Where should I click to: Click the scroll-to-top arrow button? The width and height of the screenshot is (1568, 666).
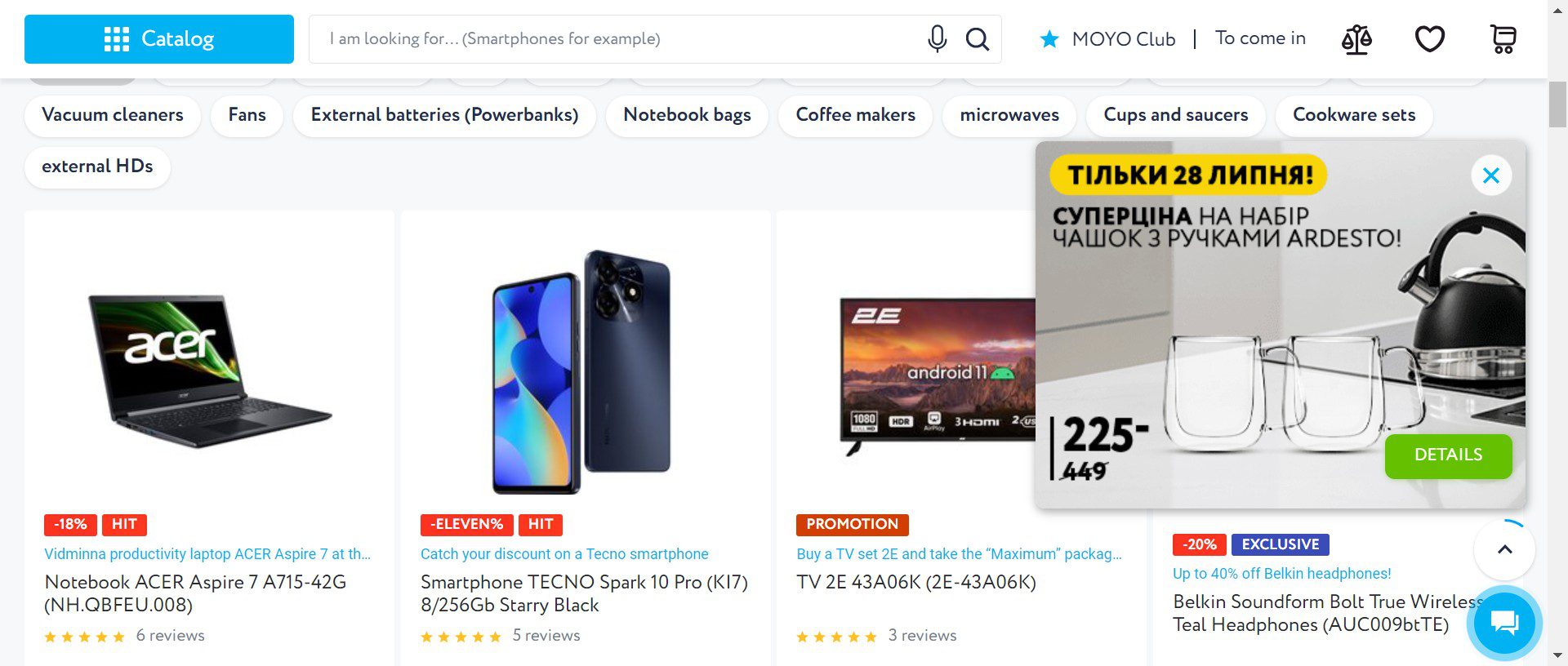pyautogui.click(x=1504, y=549)
